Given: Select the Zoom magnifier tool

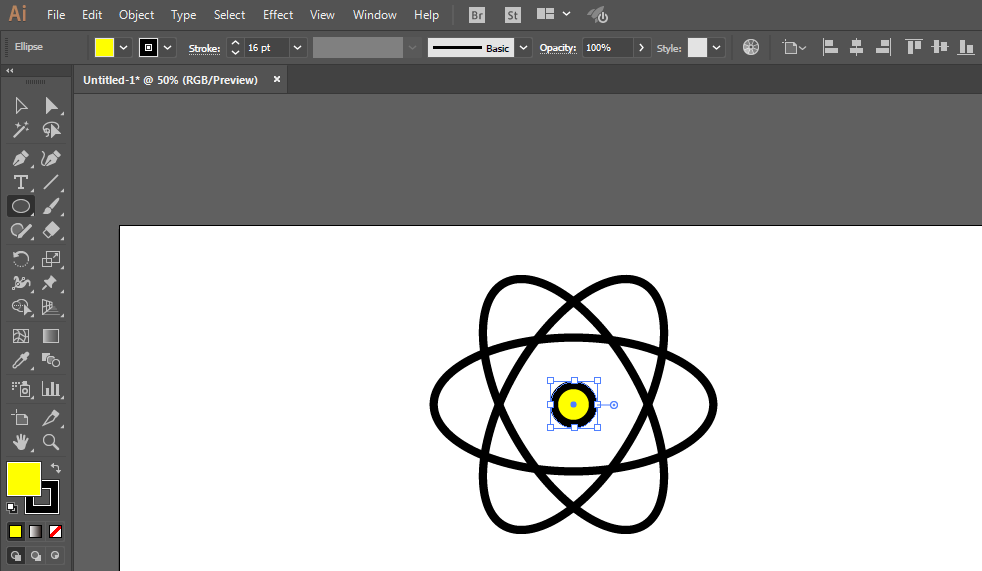Looking at the screenshot, I should coord(51,442).
